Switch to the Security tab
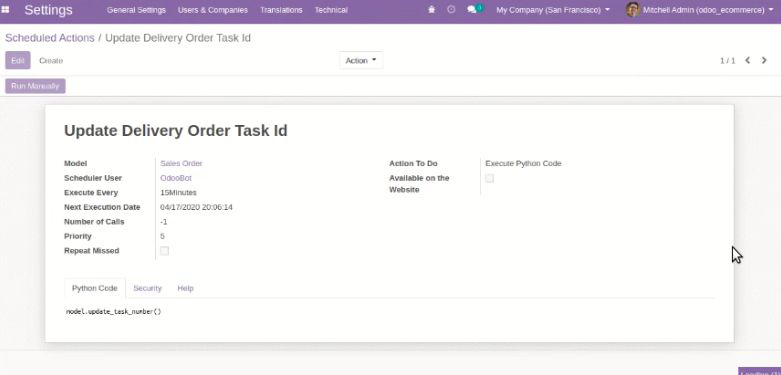This screenshot has width=781, height=375. click(147, 288)
